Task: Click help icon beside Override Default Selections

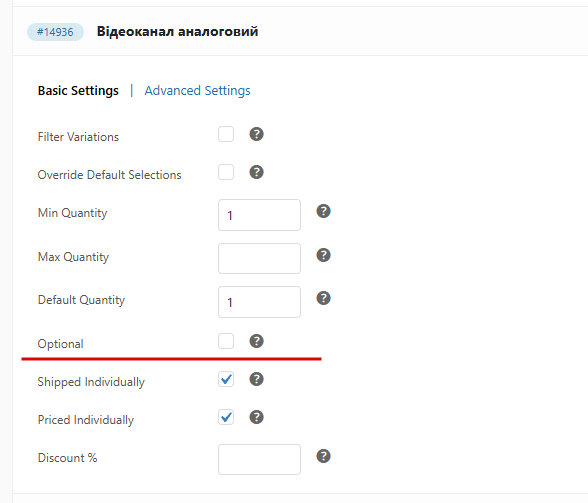Action: click(256, 172)
